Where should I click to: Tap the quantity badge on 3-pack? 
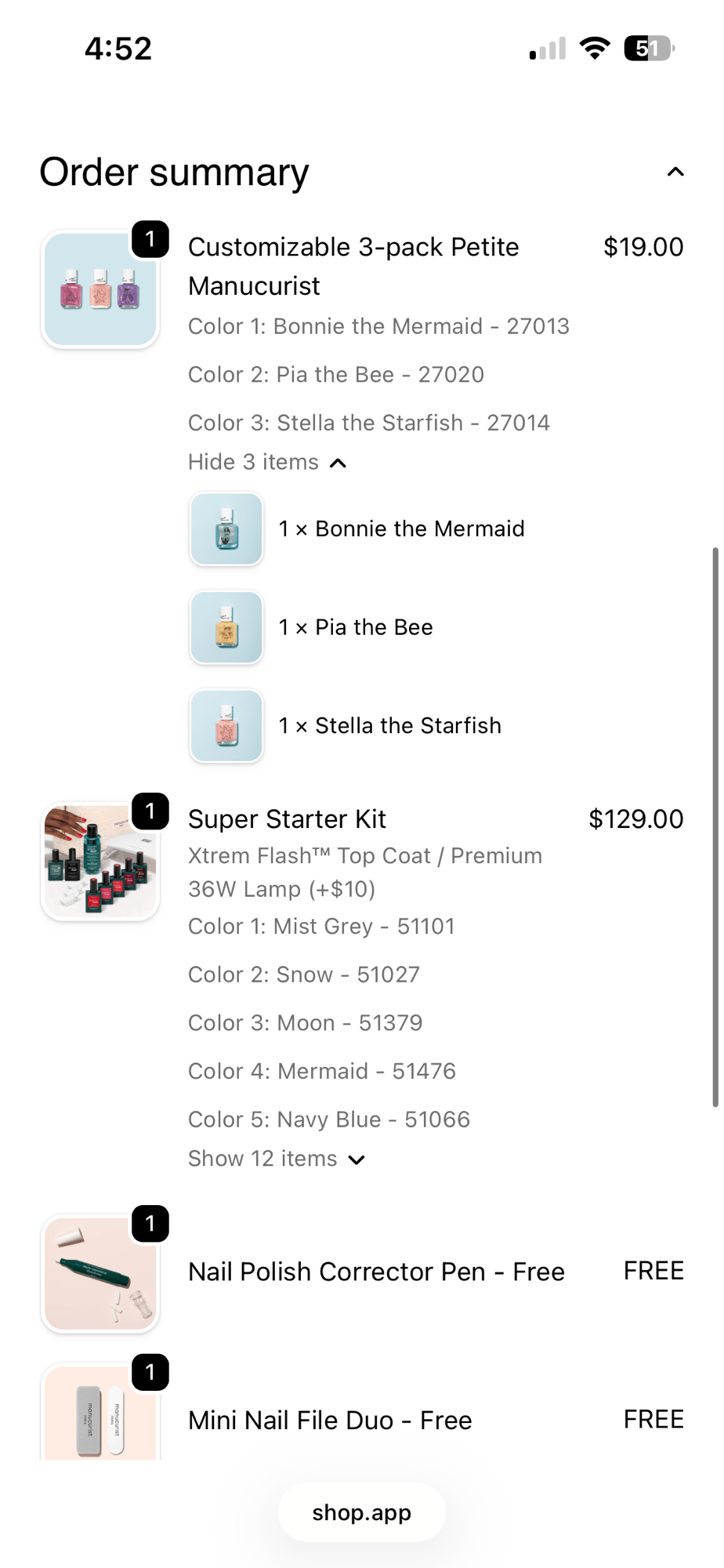click(150, 239)
